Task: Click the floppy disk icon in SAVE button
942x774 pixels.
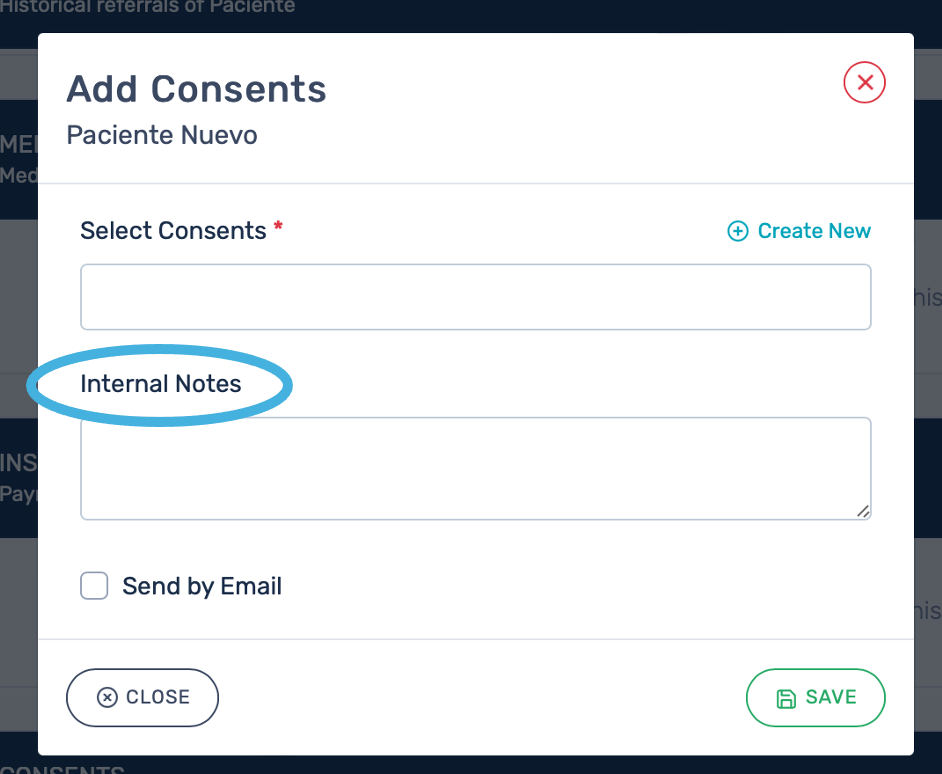Action: click(787, 698)
